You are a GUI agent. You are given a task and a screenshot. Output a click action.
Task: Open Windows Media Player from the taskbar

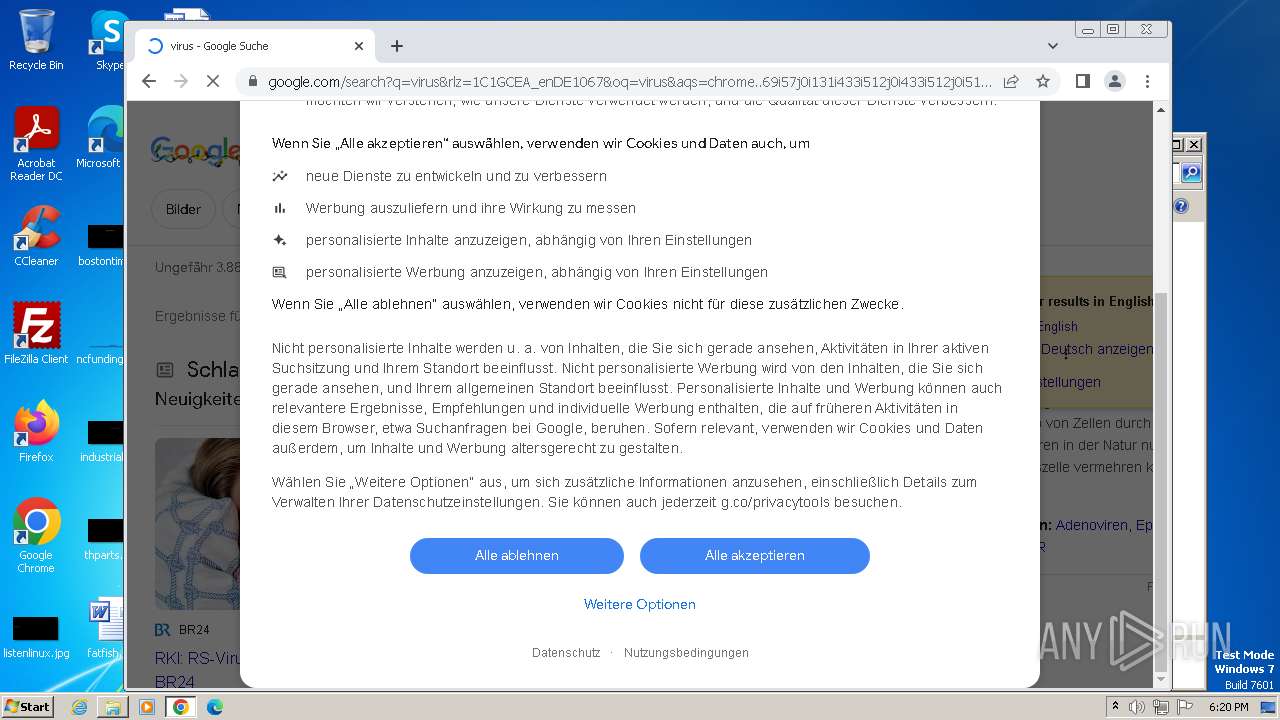click(x=147, y=707)
